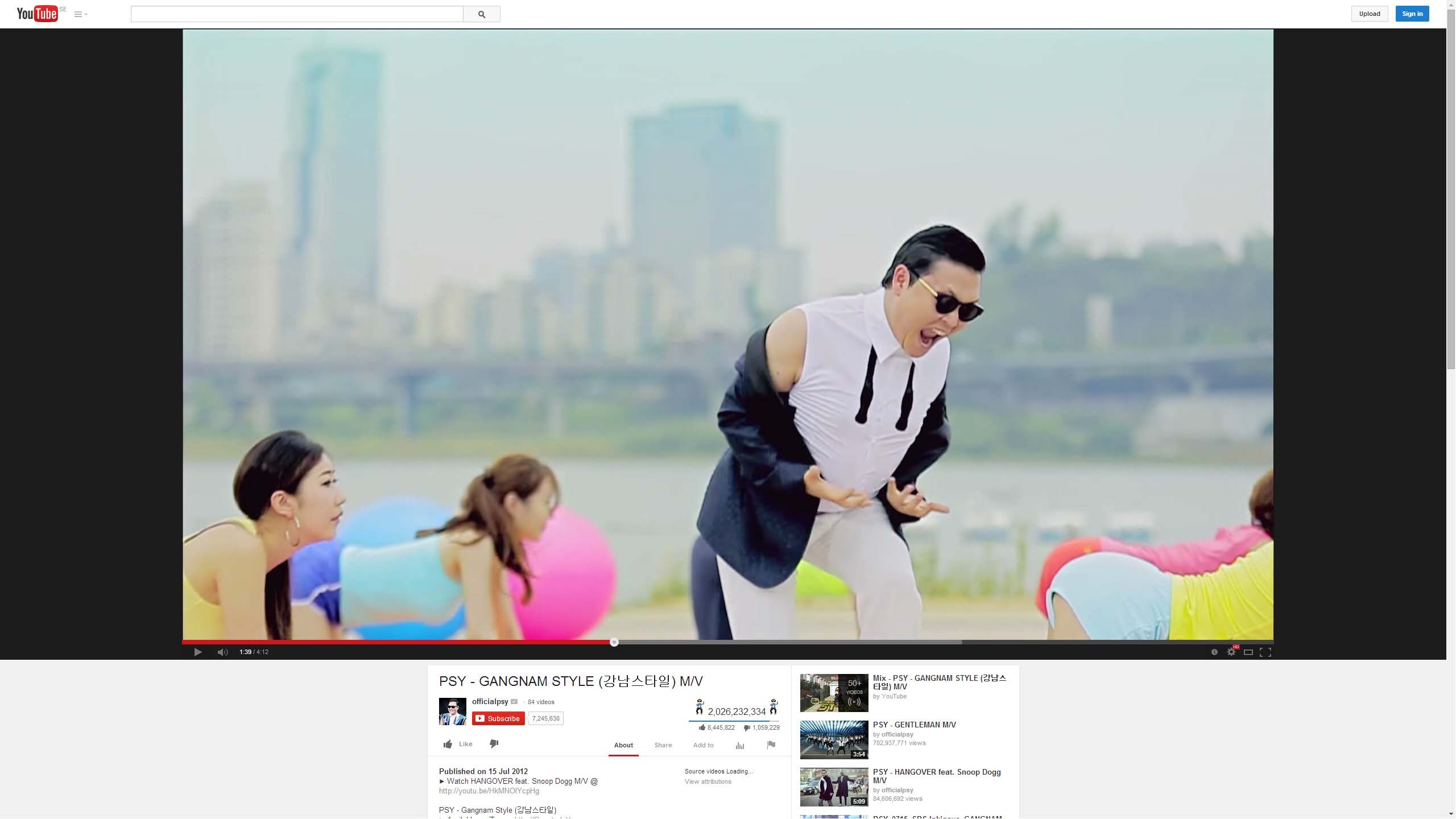This screenshot has width=1456, height=819.
Task: Like the video with thumbs up
Action: [x=458, y=744]
